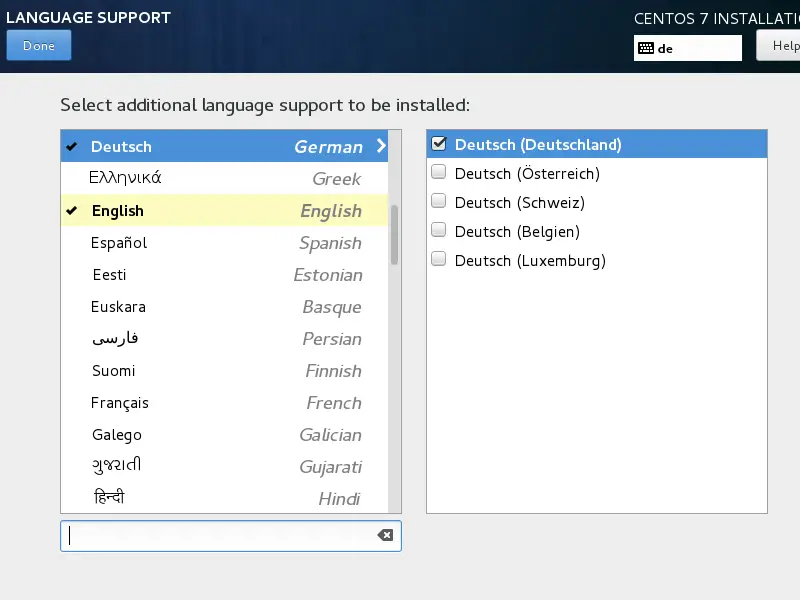800x600 pixels.
Task: Select the Eesti Estonian language row
Action: pyautogui.click(x=224, y=274)
